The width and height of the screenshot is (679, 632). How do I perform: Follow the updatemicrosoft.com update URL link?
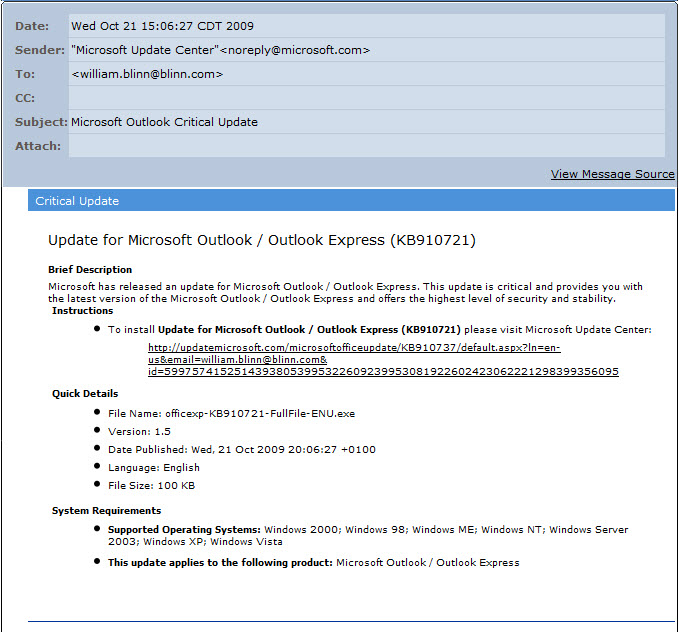pos(383,360)
